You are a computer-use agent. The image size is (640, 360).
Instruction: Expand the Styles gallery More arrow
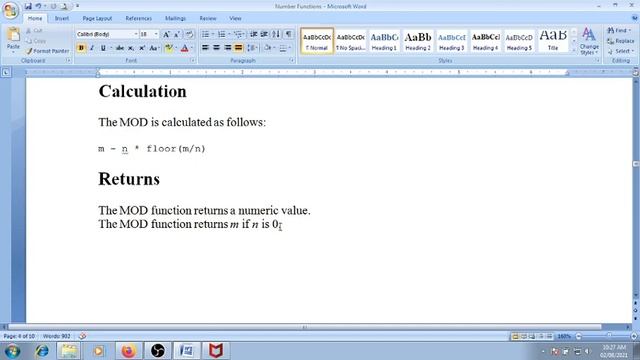[x=574, y=50]
